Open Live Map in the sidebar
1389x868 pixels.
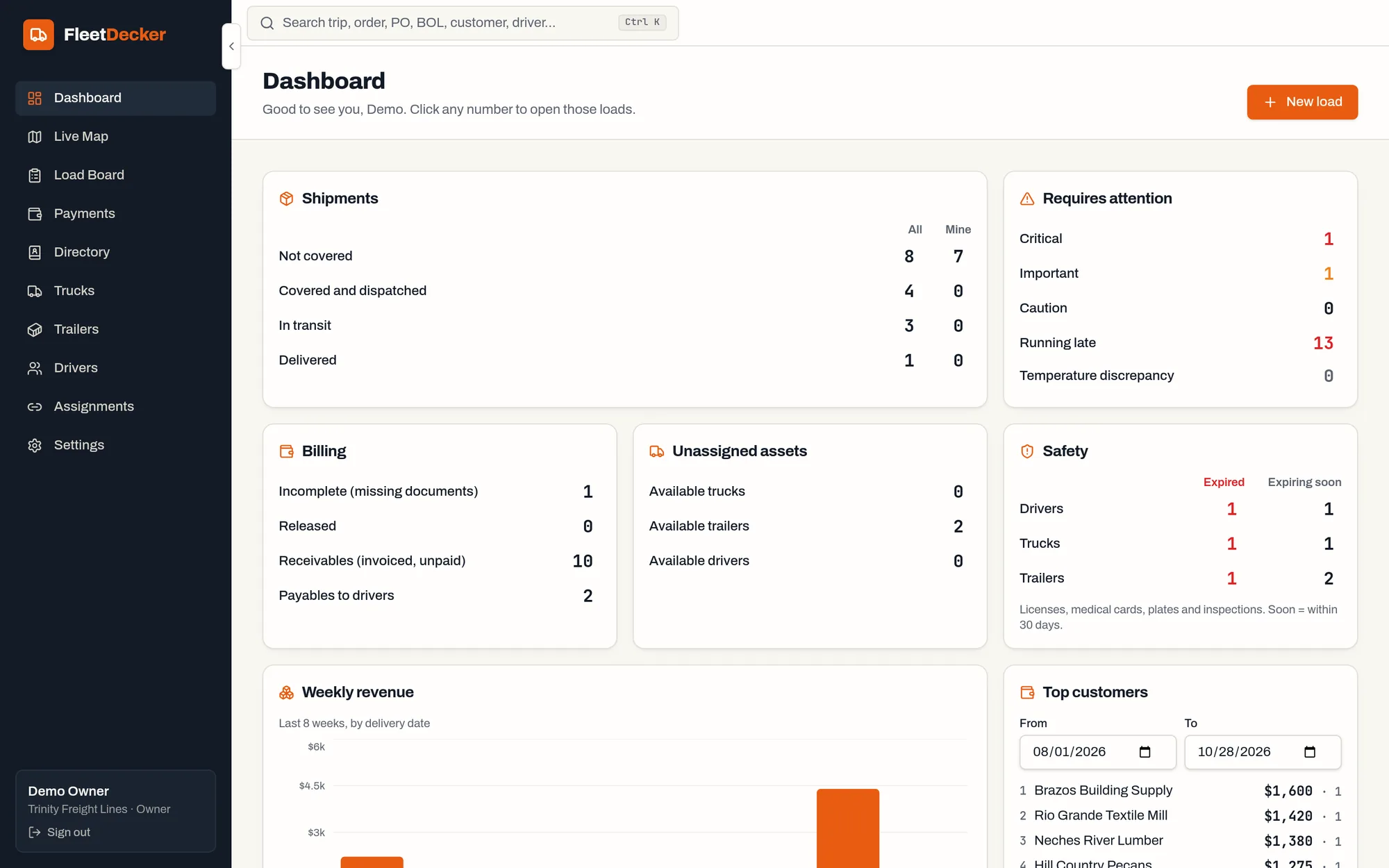[x=115, y=137]
